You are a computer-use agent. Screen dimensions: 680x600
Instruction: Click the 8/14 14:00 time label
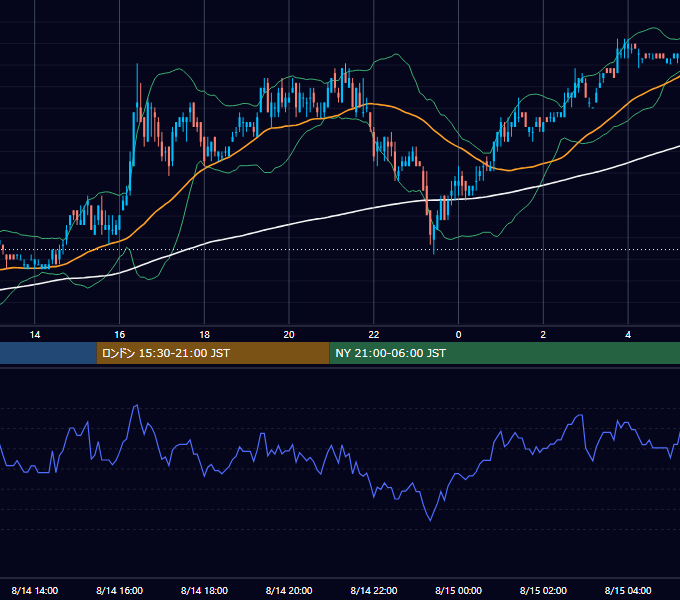point(35,590)
